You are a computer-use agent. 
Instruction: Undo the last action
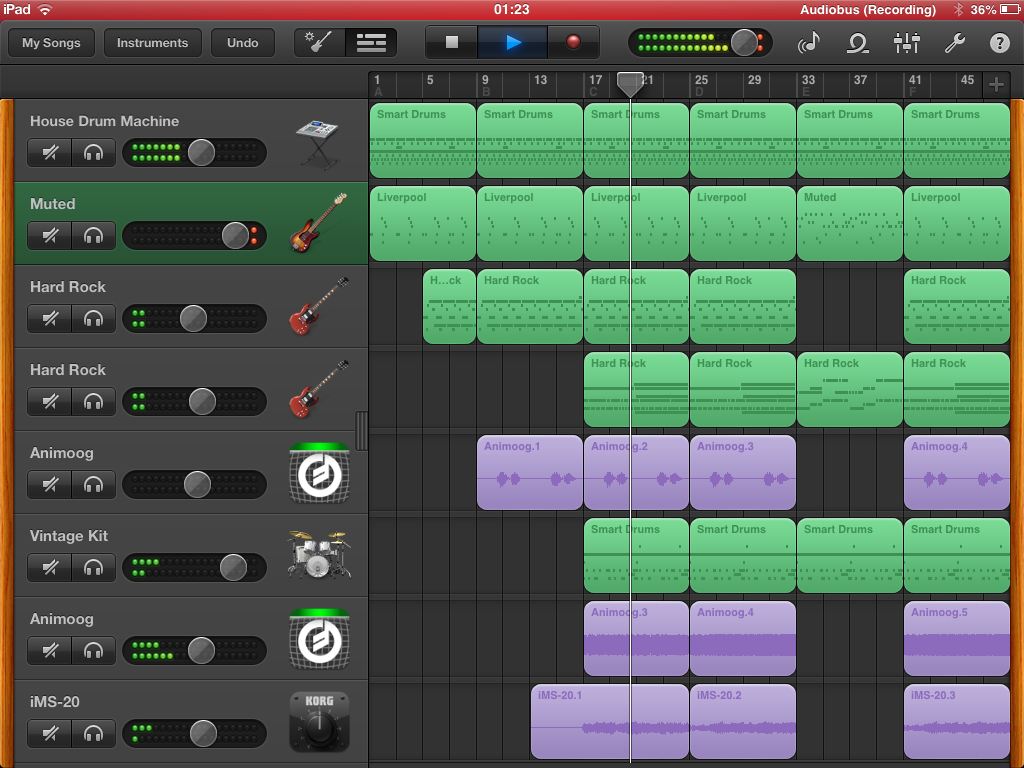242,42
